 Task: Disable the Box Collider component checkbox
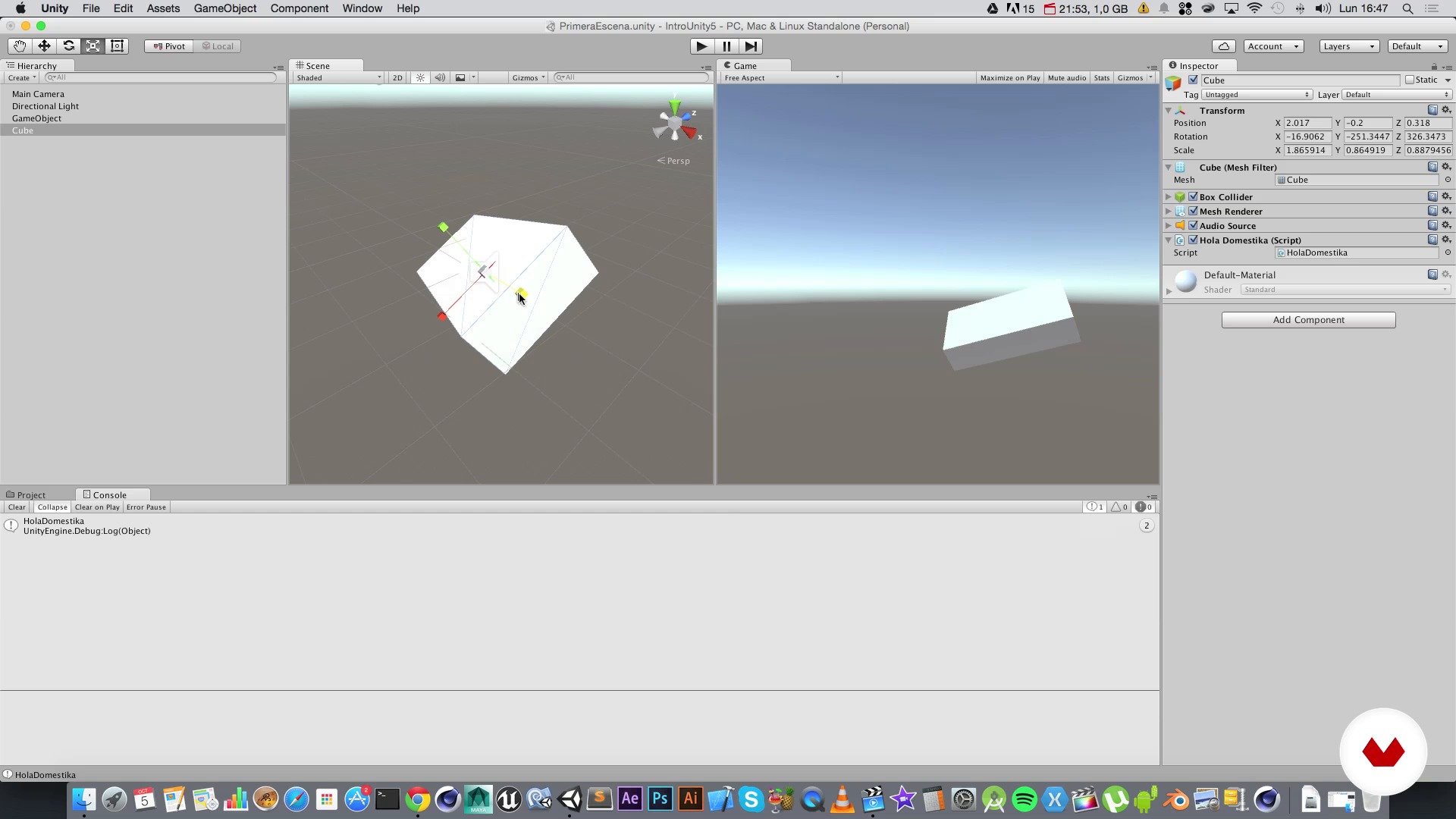pyautogui.click(x=1194, y=196)
